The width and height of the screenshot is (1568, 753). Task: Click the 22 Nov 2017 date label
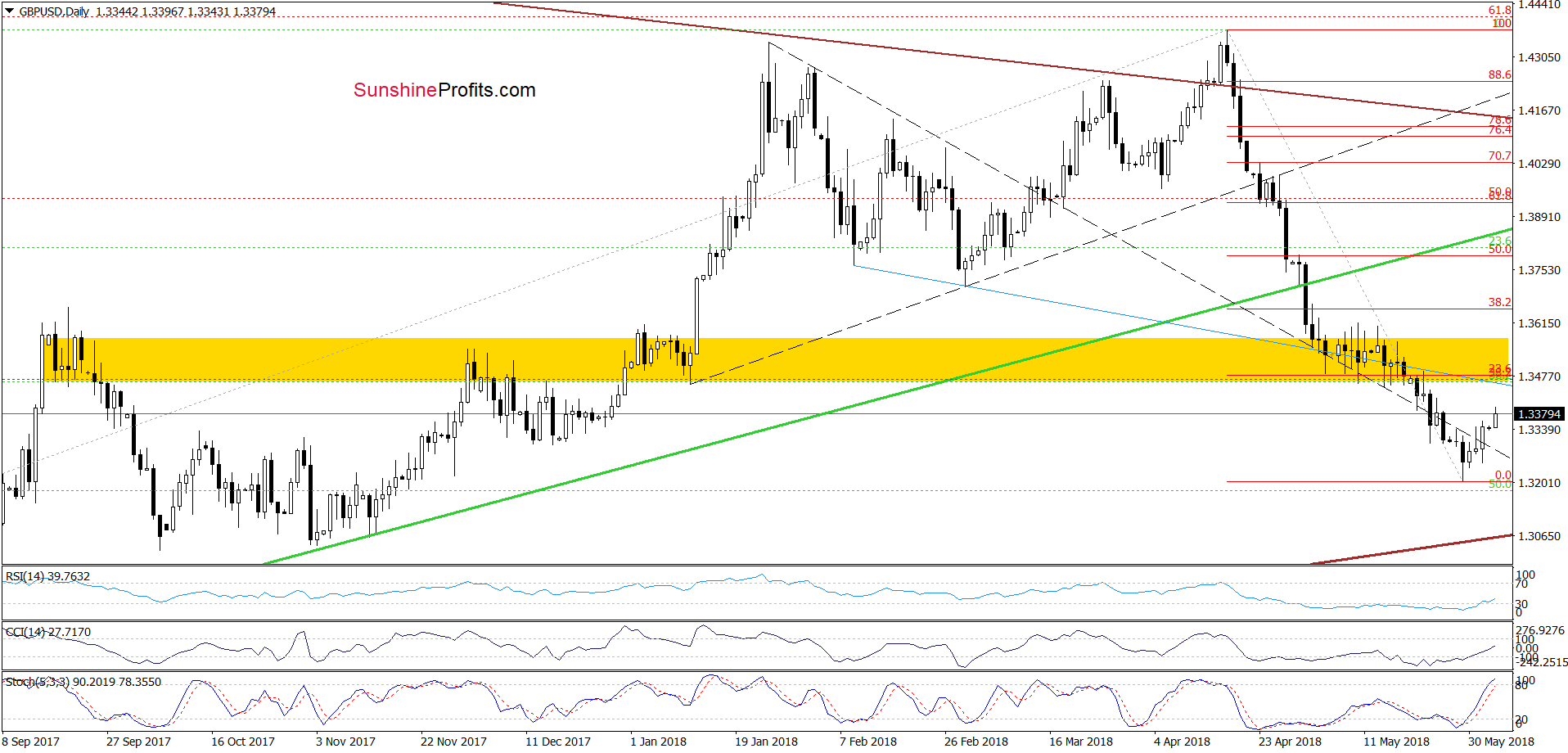(453, 742)
